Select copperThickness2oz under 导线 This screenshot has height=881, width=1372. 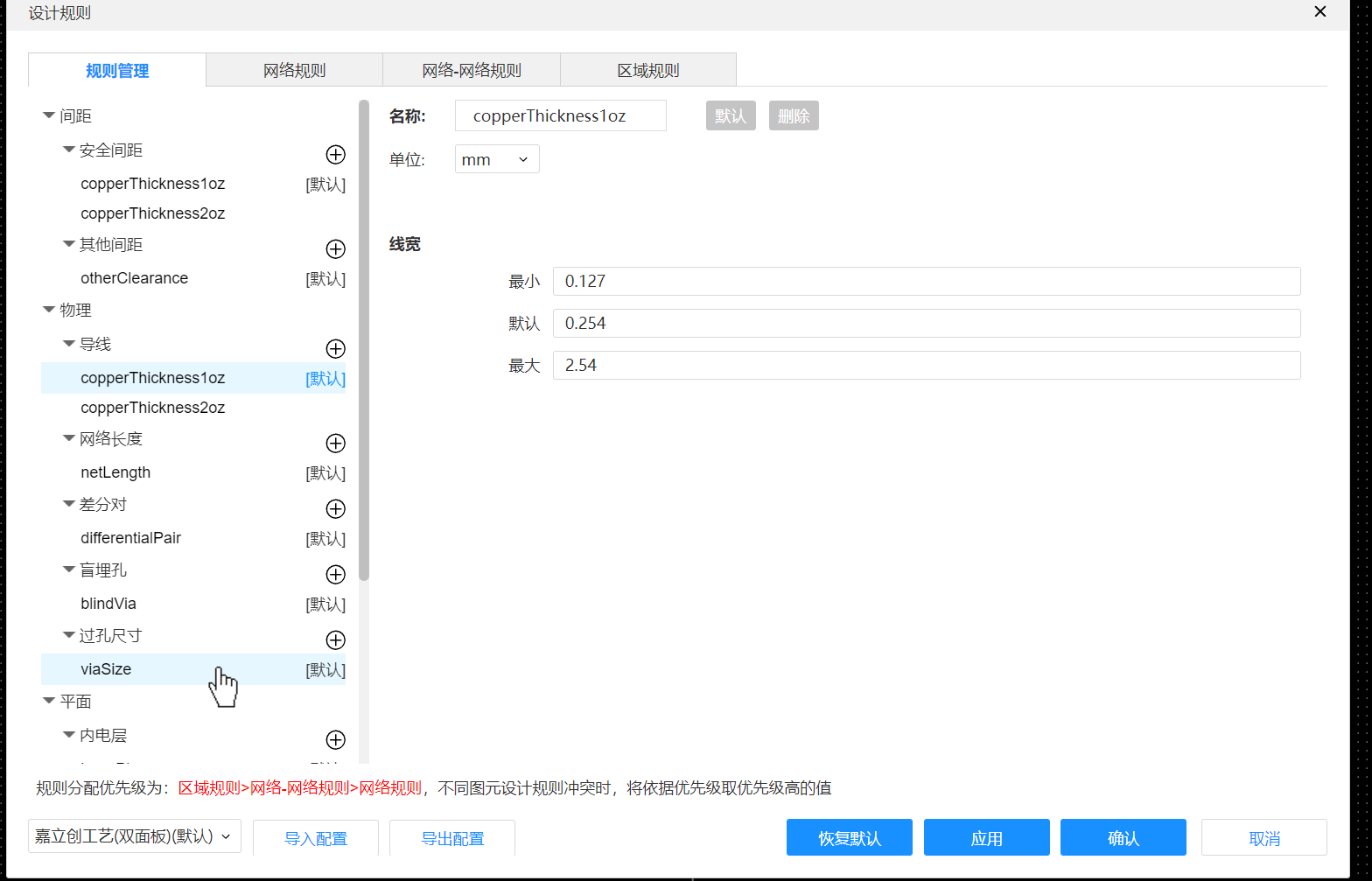coord(153,408)
